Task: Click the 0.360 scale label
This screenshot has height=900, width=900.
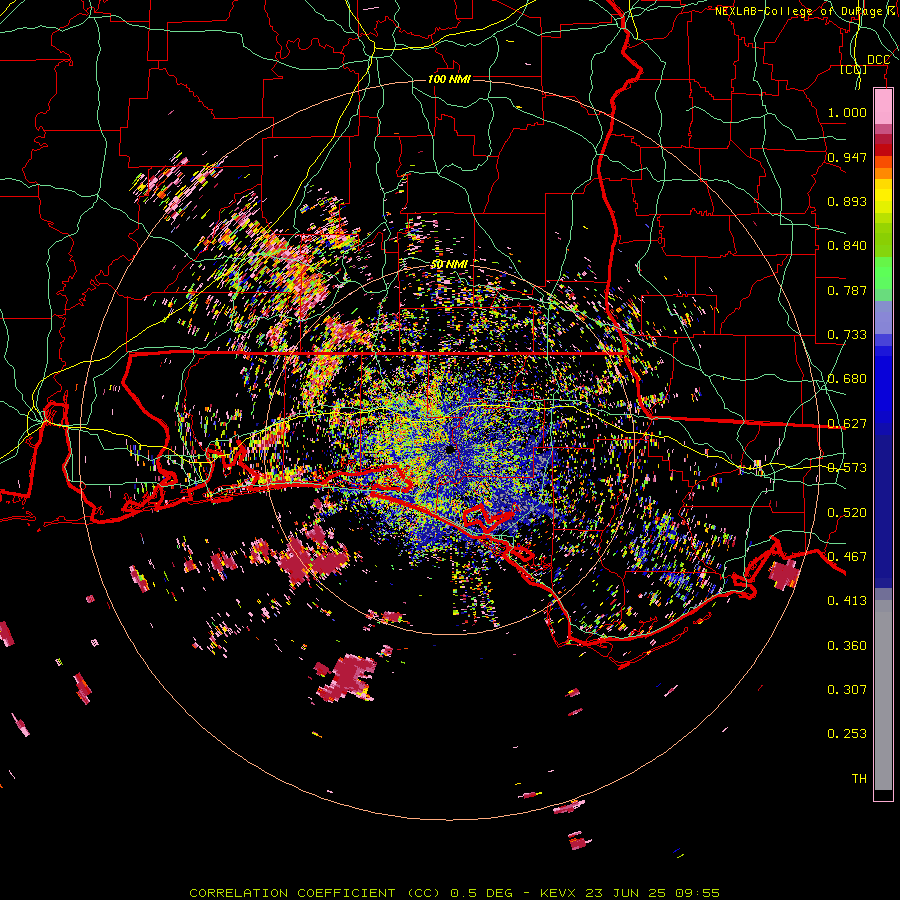Action: pos(847,646)
